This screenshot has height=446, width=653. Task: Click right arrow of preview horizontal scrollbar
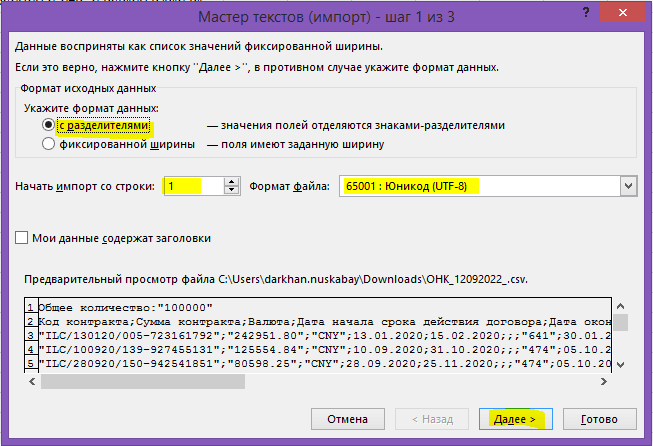603,380
